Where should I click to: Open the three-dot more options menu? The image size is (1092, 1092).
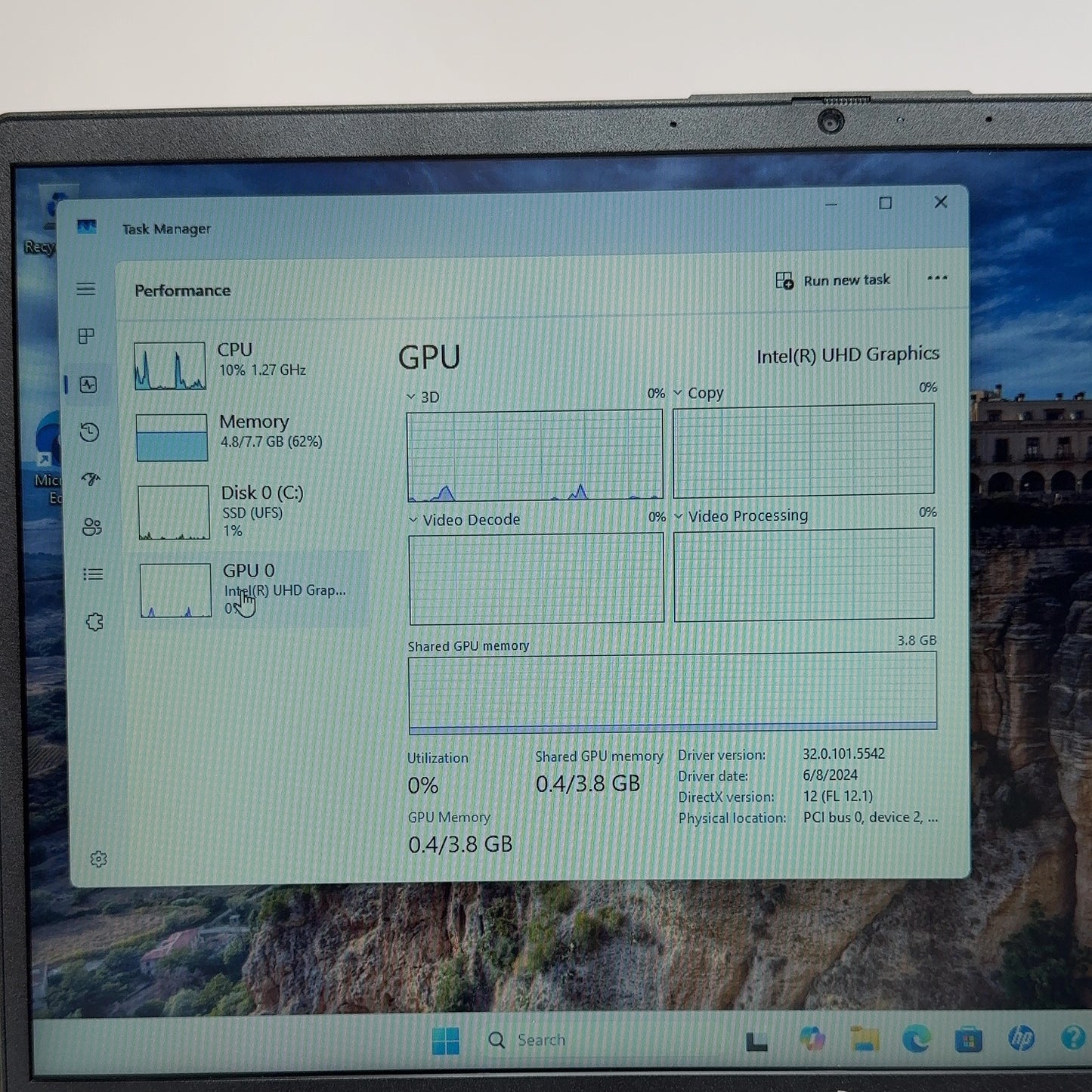[x=937, y=277]
